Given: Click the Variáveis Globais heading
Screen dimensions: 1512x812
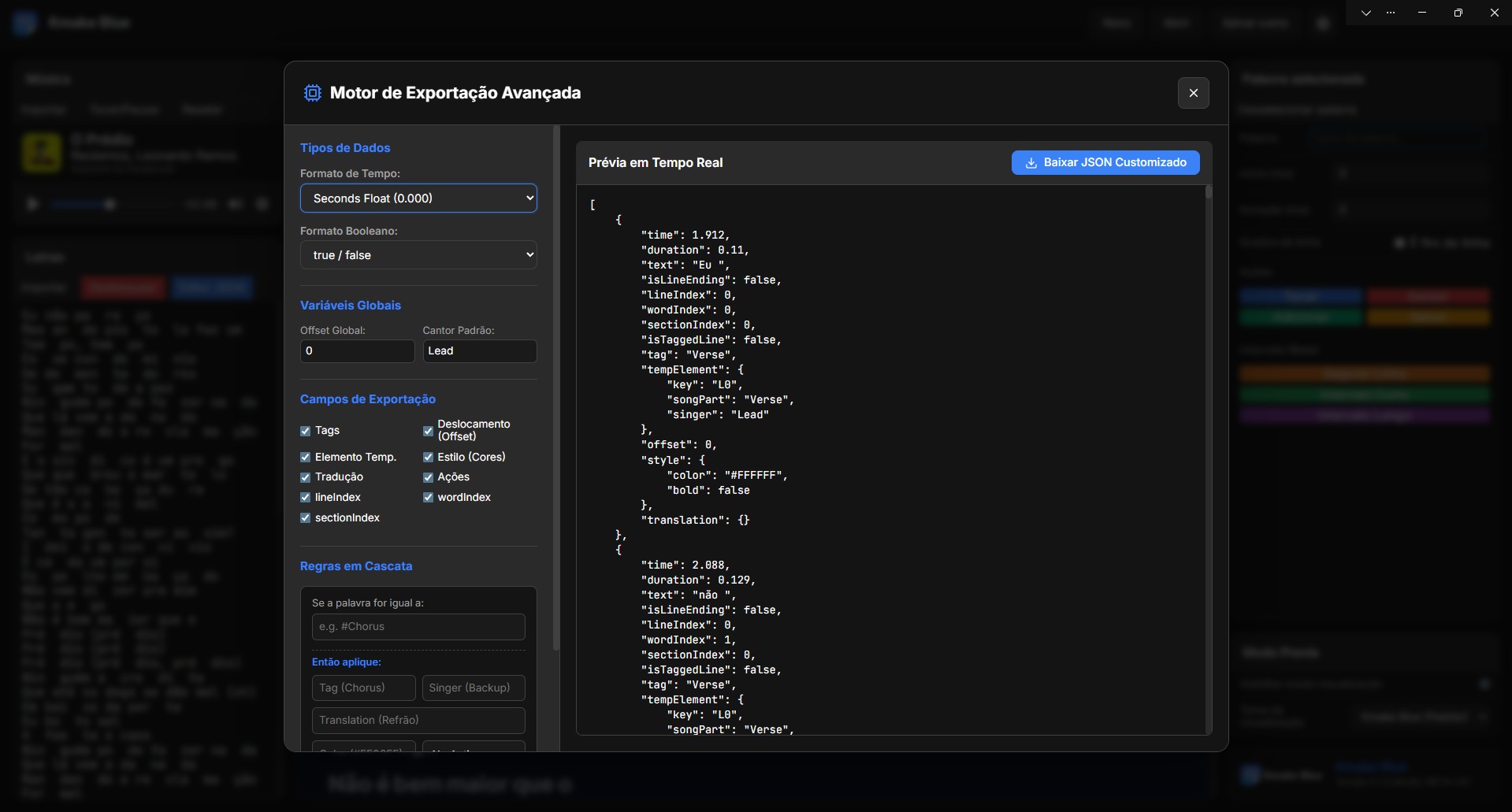Looking at the screenshot, I should pos(351,306).
